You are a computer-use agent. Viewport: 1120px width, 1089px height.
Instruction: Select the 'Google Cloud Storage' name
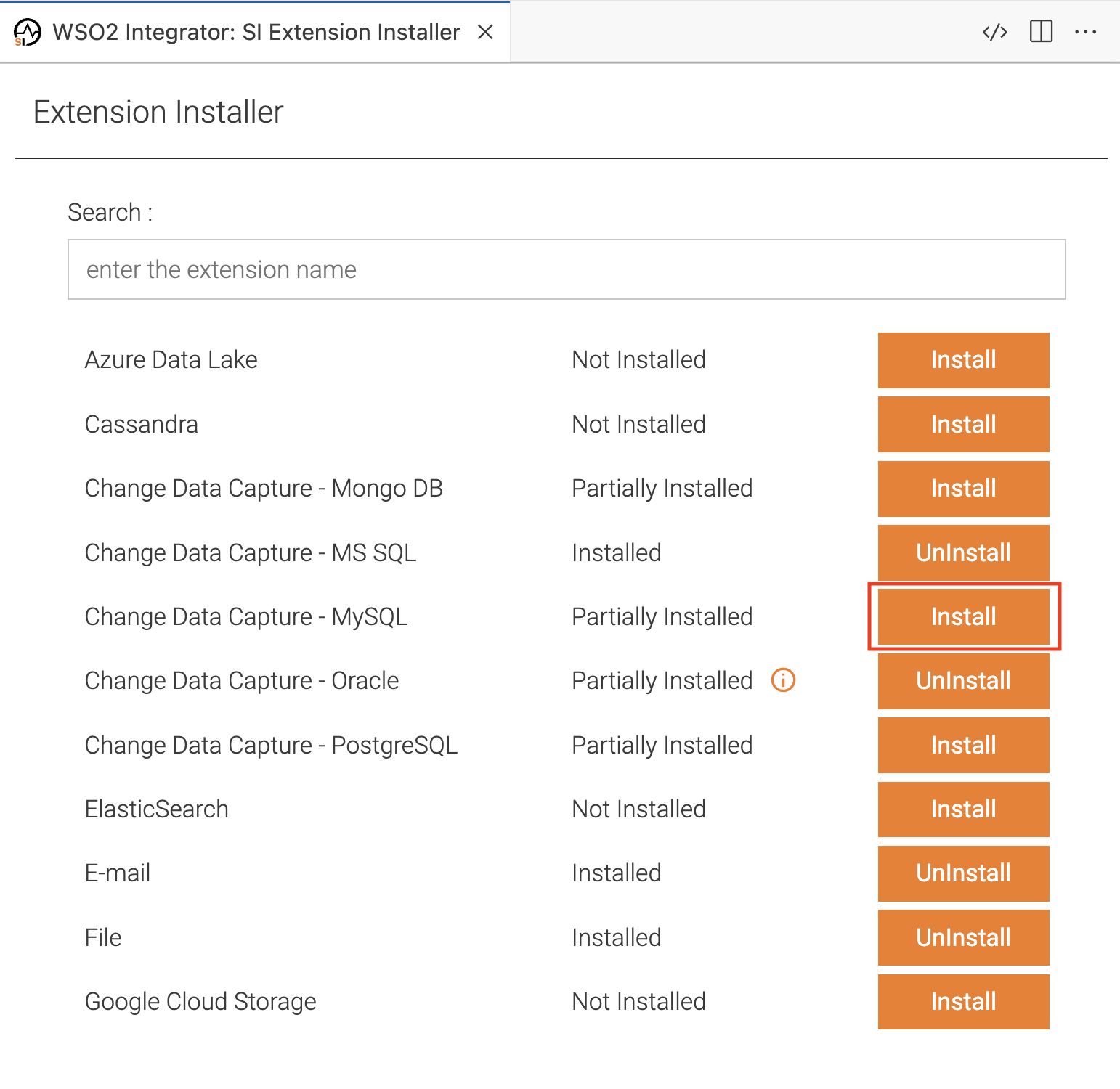coord(200,1002)
